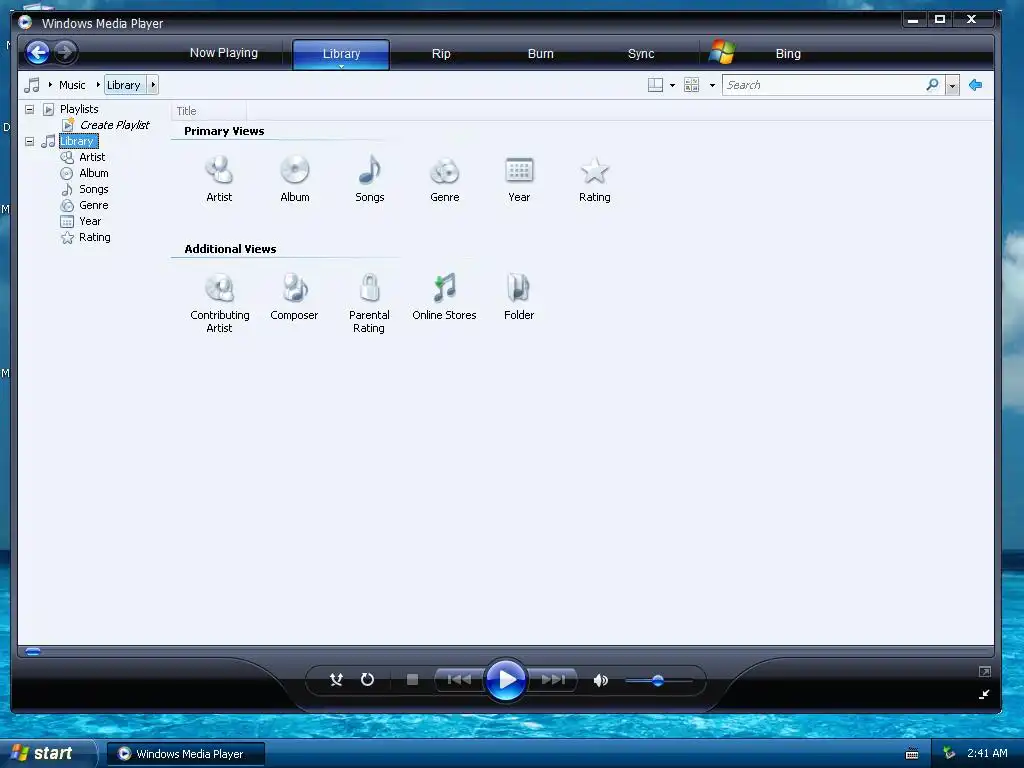Click the Layout Options icon

coord(655,85)
